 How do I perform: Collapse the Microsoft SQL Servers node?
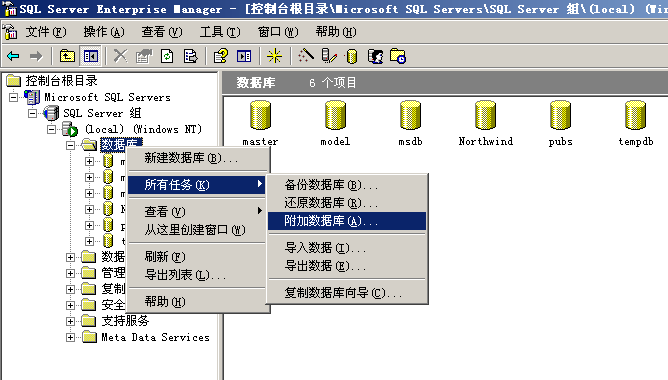tap(14, 97)
